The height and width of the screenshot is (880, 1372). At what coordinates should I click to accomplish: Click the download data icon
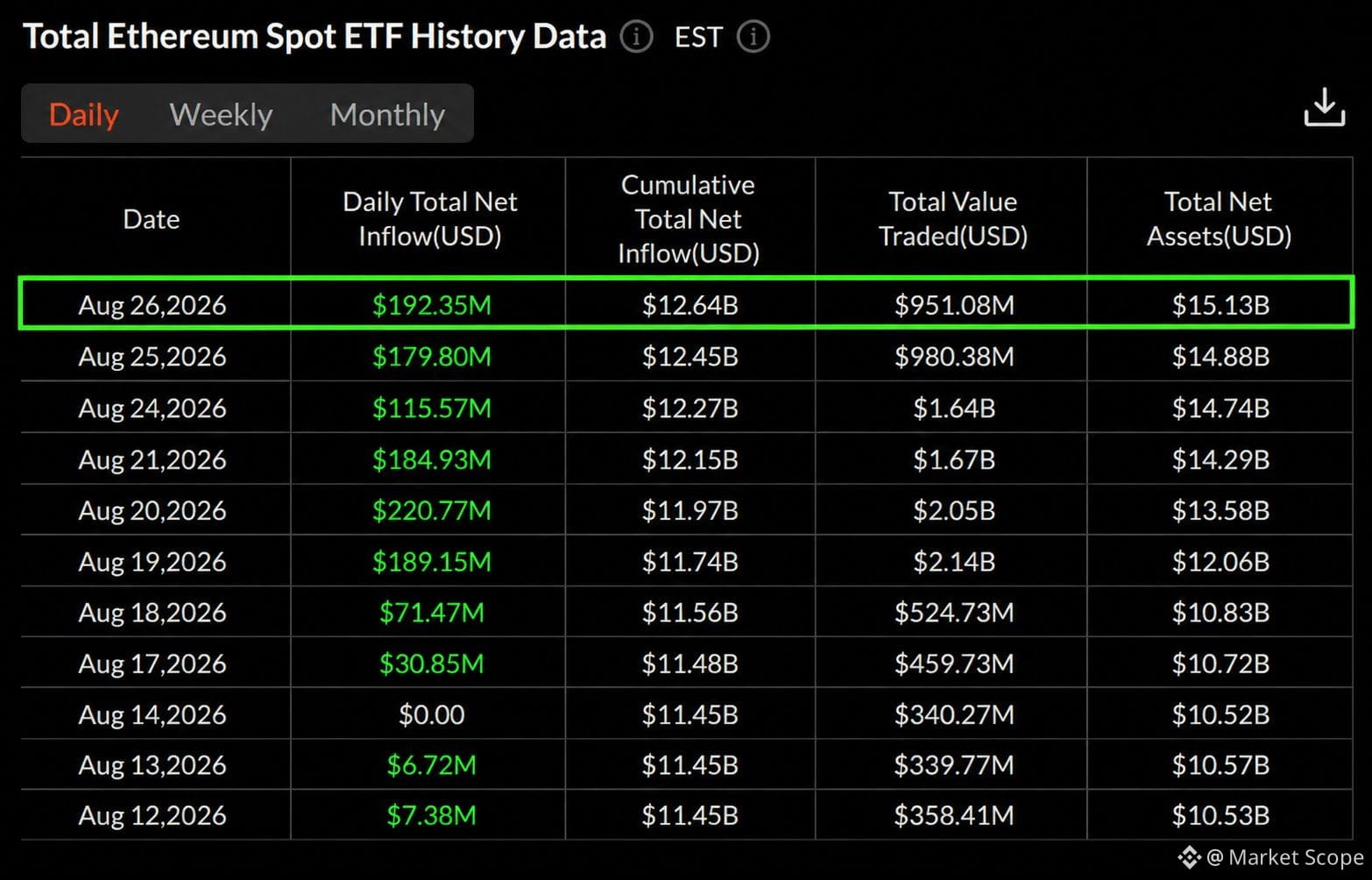[1324, 107]
